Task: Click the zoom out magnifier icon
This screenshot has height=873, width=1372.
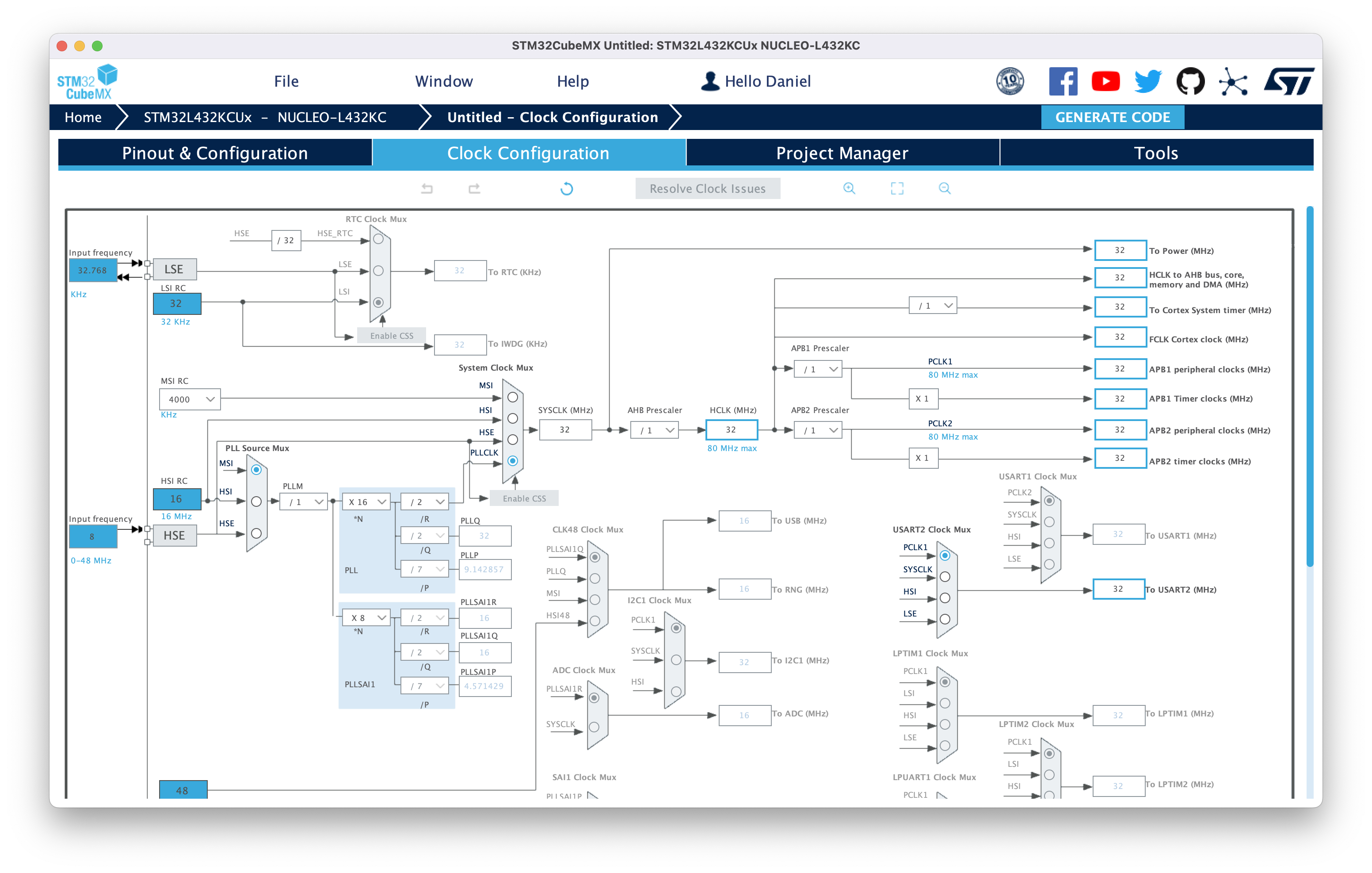Action: 944,188
